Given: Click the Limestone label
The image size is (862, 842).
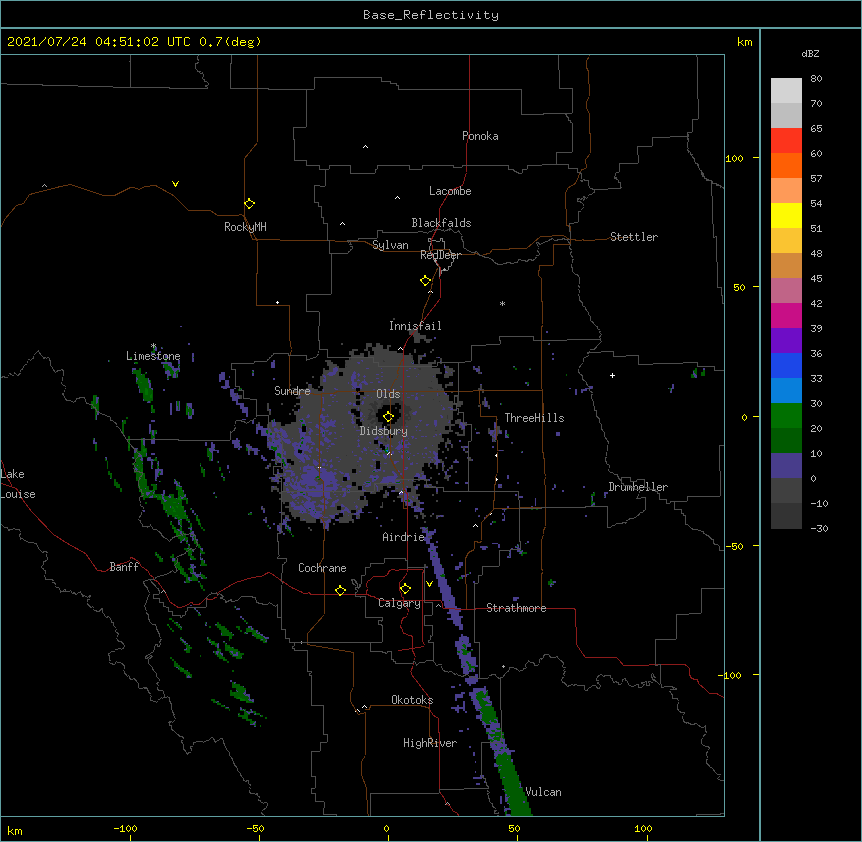Looking at the screenshot, I should 153,356.
